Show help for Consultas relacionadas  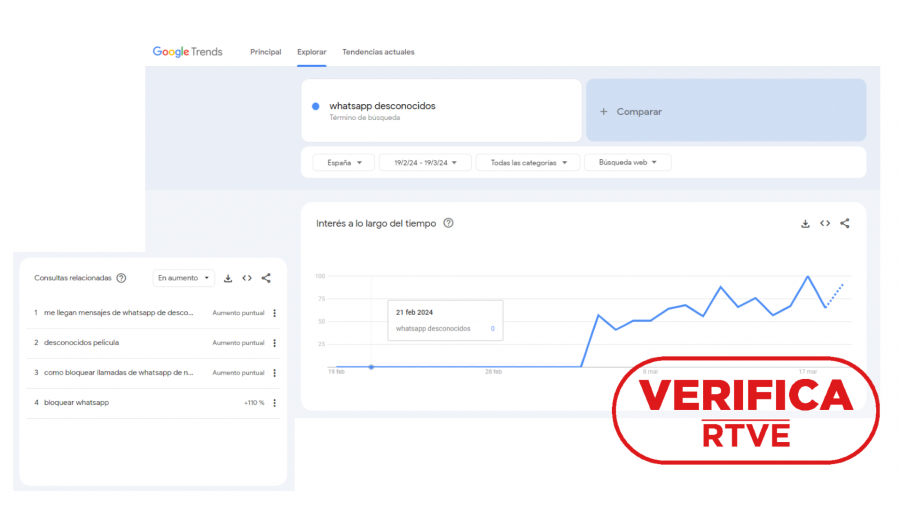[121, 278]
